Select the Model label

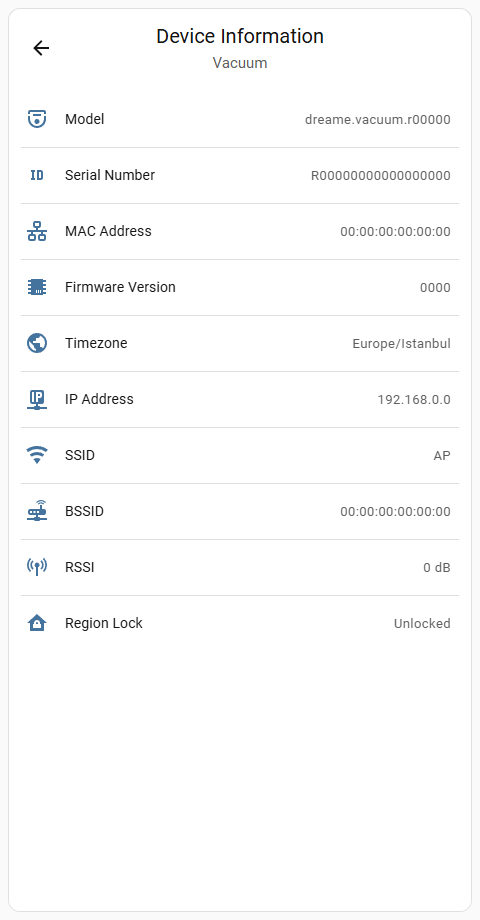pyautogui.click(x=84, y=119)
